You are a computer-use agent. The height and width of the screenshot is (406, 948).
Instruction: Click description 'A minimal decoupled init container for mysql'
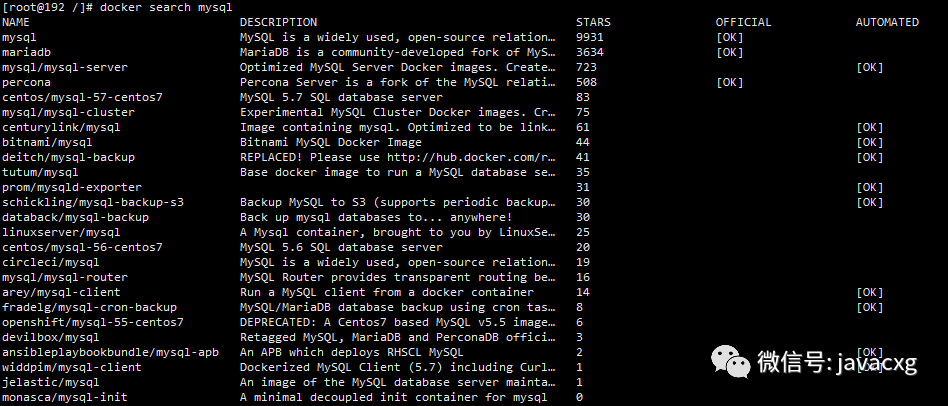point(394,397)
